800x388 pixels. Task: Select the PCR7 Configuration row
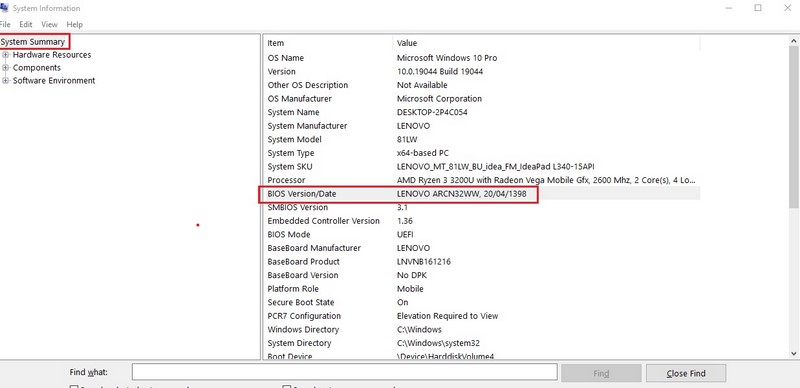pyautogui.click(x=482, y=316)
